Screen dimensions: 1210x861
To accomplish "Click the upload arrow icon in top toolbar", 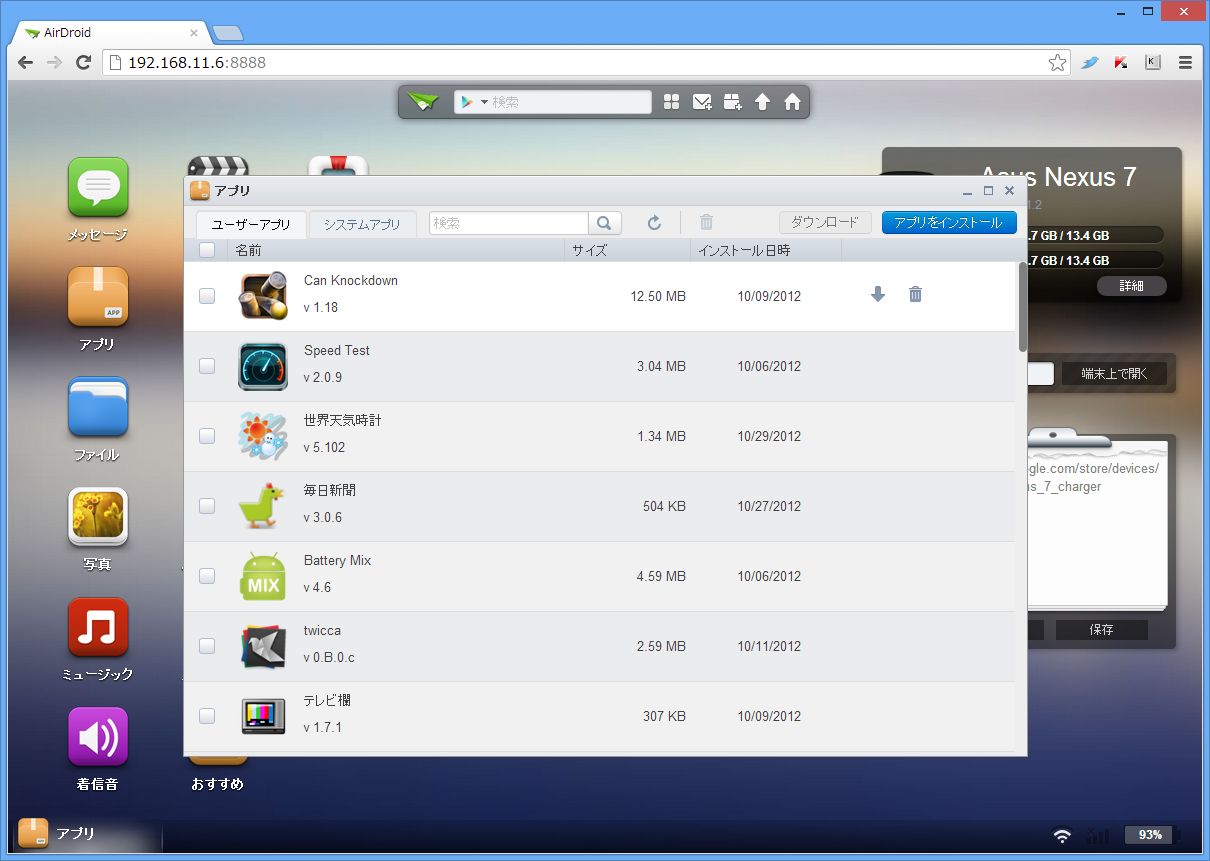I will tap(762, 102).
